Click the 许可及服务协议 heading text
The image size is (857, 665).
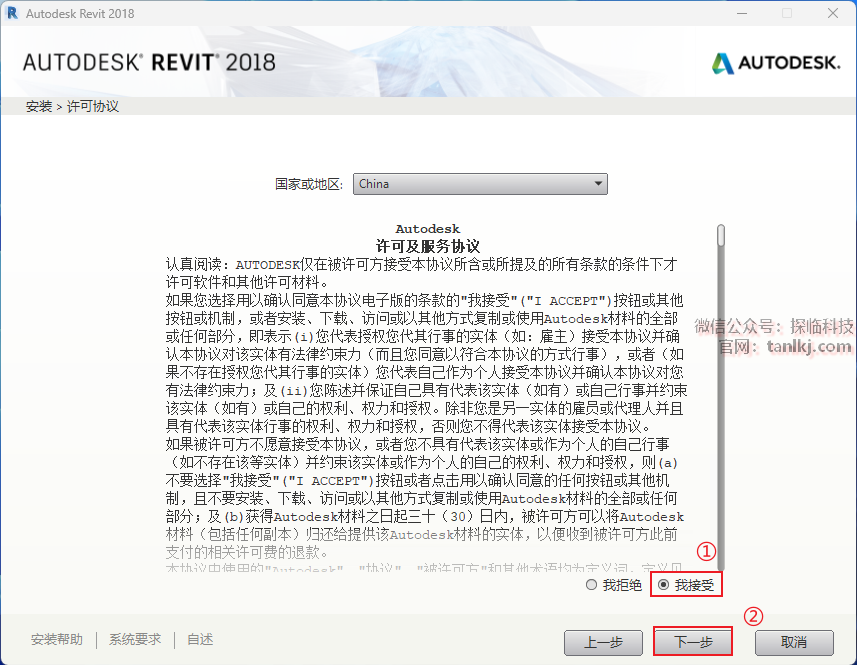pos(428,246)
